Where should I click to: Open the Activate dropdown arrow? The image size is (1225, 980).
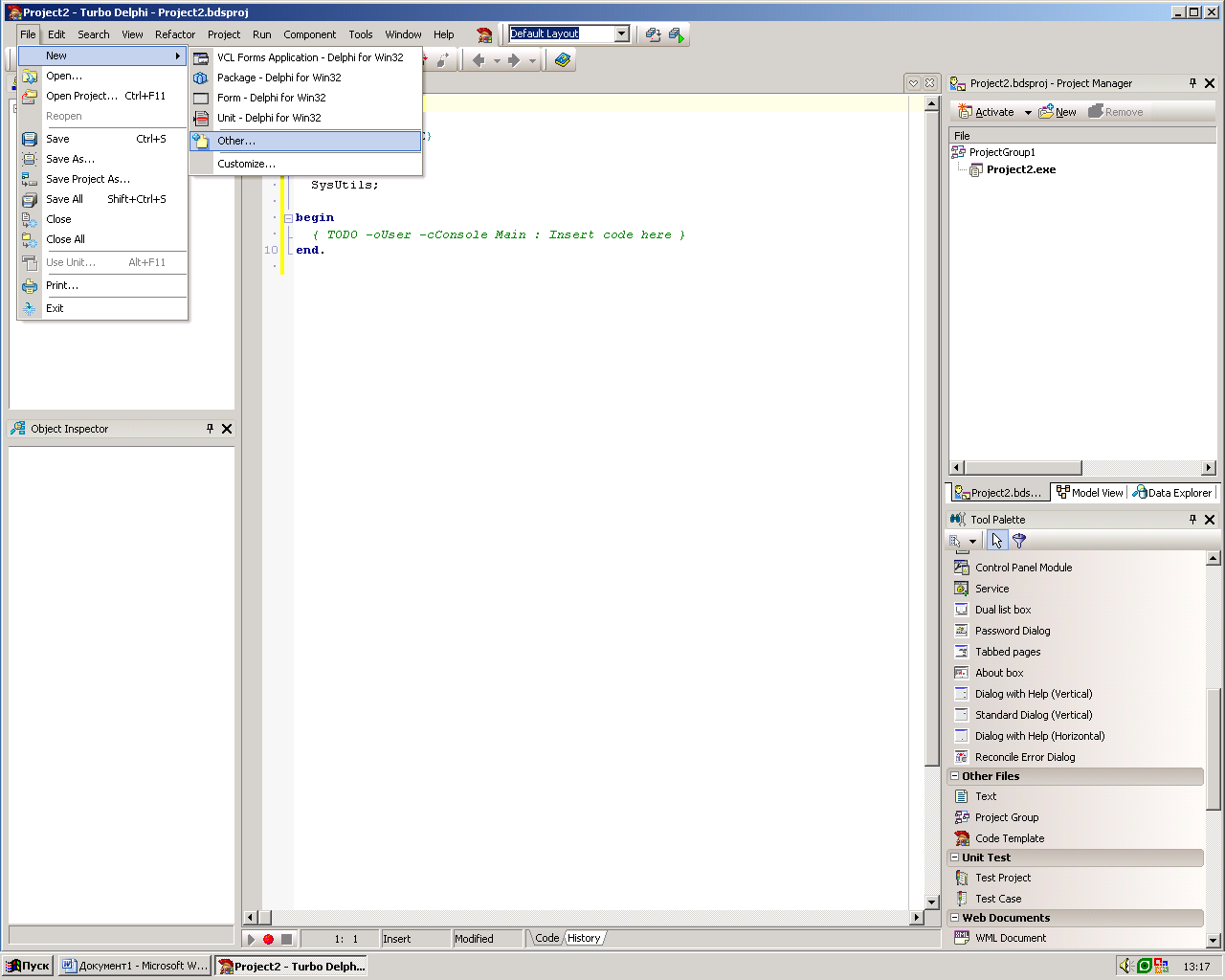pyautogui.click(x=1028, y=112)
